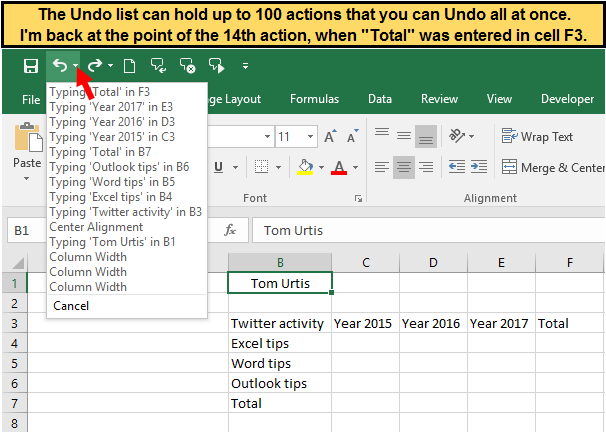Click the Undo arrow icon

click(x=60, y=66)
